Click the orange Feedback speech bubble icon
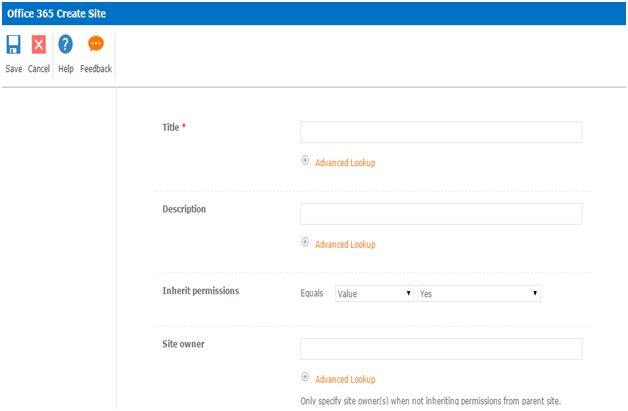The height and width of the screenshot is (411, 628). (x=96, y=44)
